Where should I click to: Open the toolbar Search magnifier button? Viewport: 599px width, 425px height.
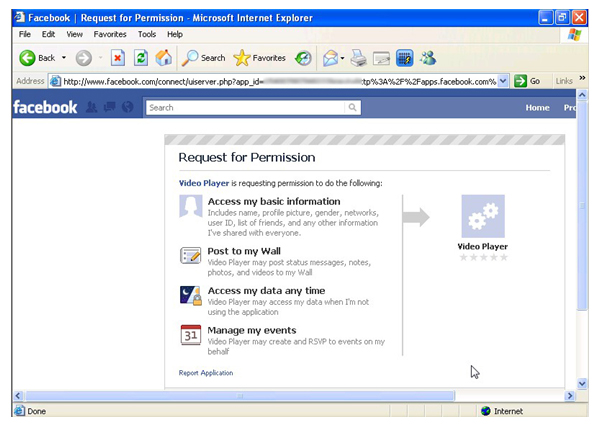(203, 58)
